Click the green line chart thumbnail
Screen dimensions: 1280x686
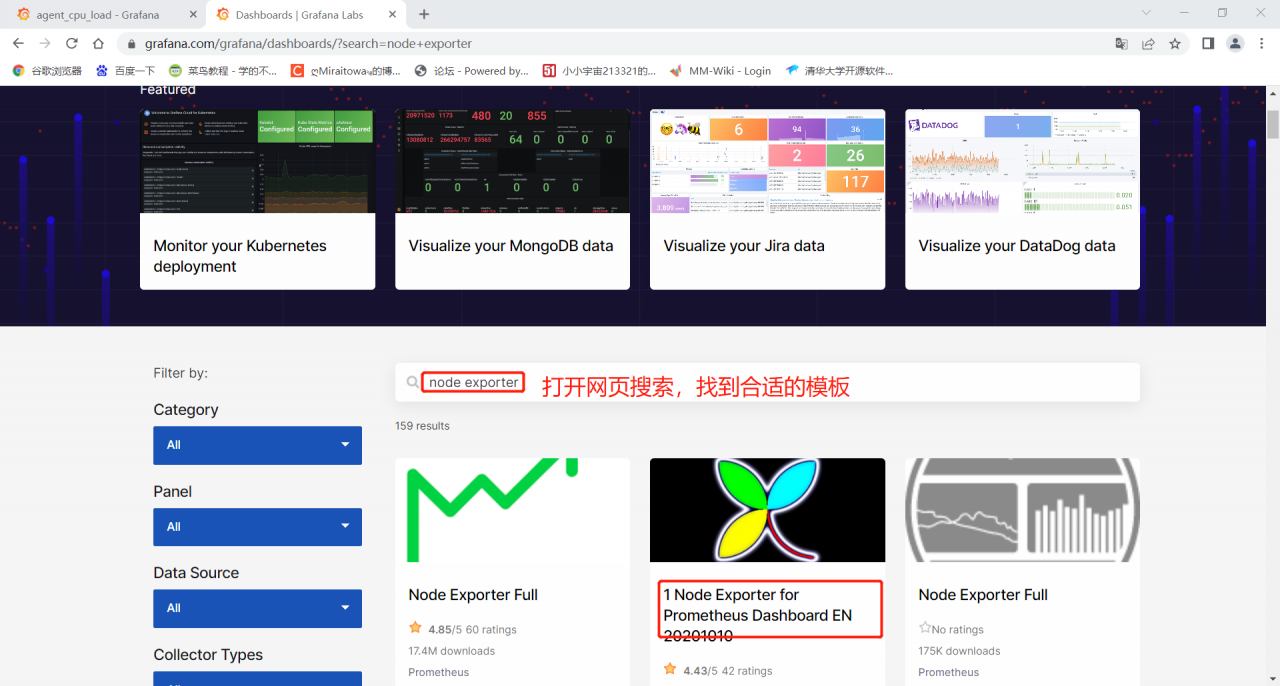(x=512, y=510)
